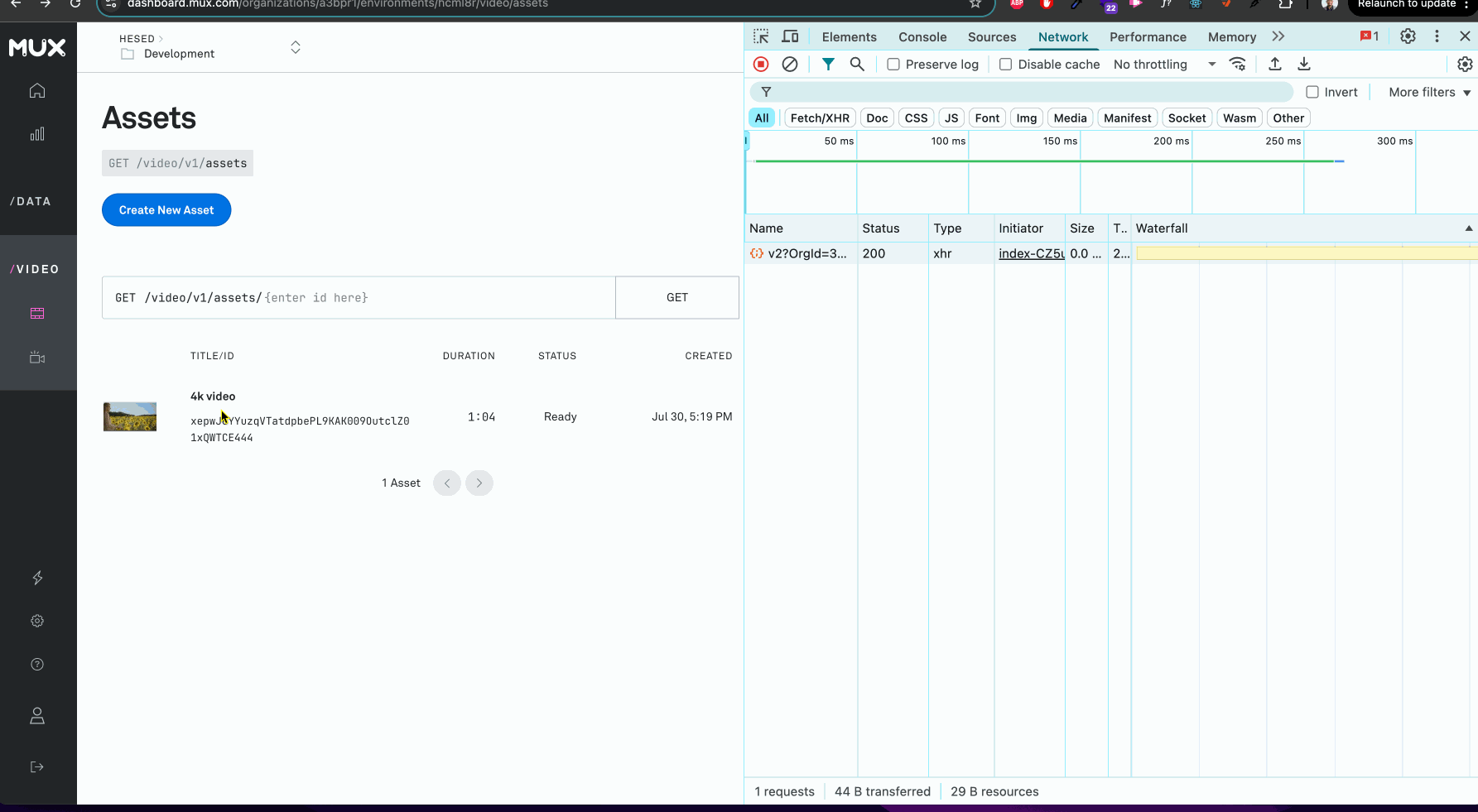This screenshot has height=812, width=1478.
Task: Select the v2?OrgId request row
Action: (x=1111, y=254)
